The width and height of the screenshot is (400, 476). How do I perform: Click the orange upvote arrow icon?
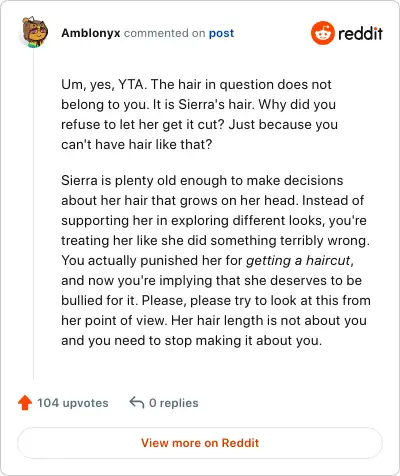pos(25,403)
